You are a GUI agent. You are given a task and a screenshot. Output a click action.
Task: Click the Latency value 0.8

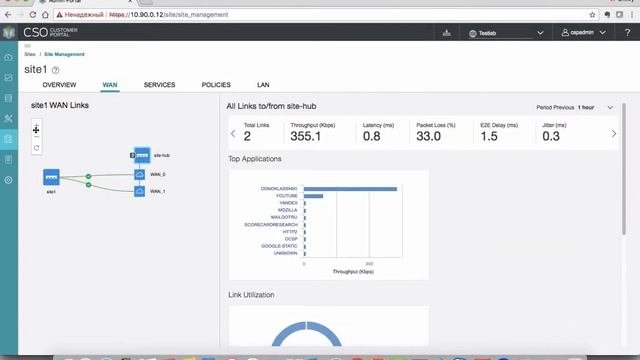click(371, 136)
